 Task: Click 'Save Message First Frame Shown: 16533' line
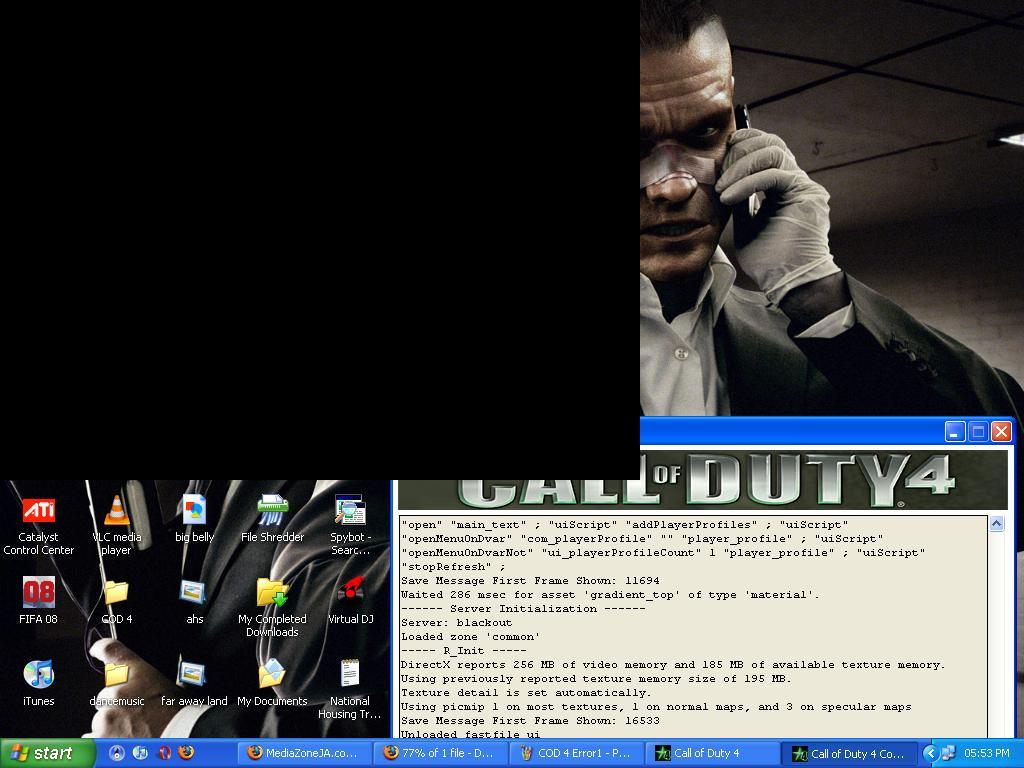click(530, 720)
